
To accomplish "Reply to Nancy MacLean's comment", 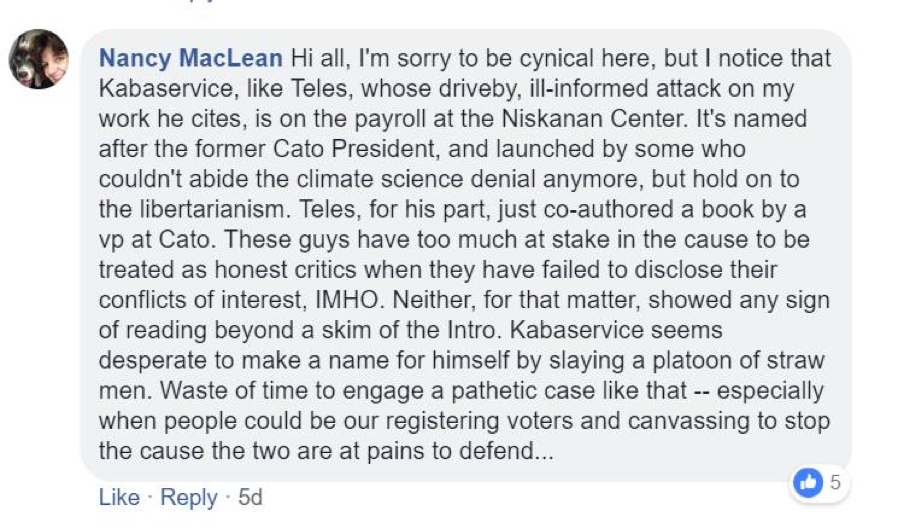I will (x=188, y=497).
